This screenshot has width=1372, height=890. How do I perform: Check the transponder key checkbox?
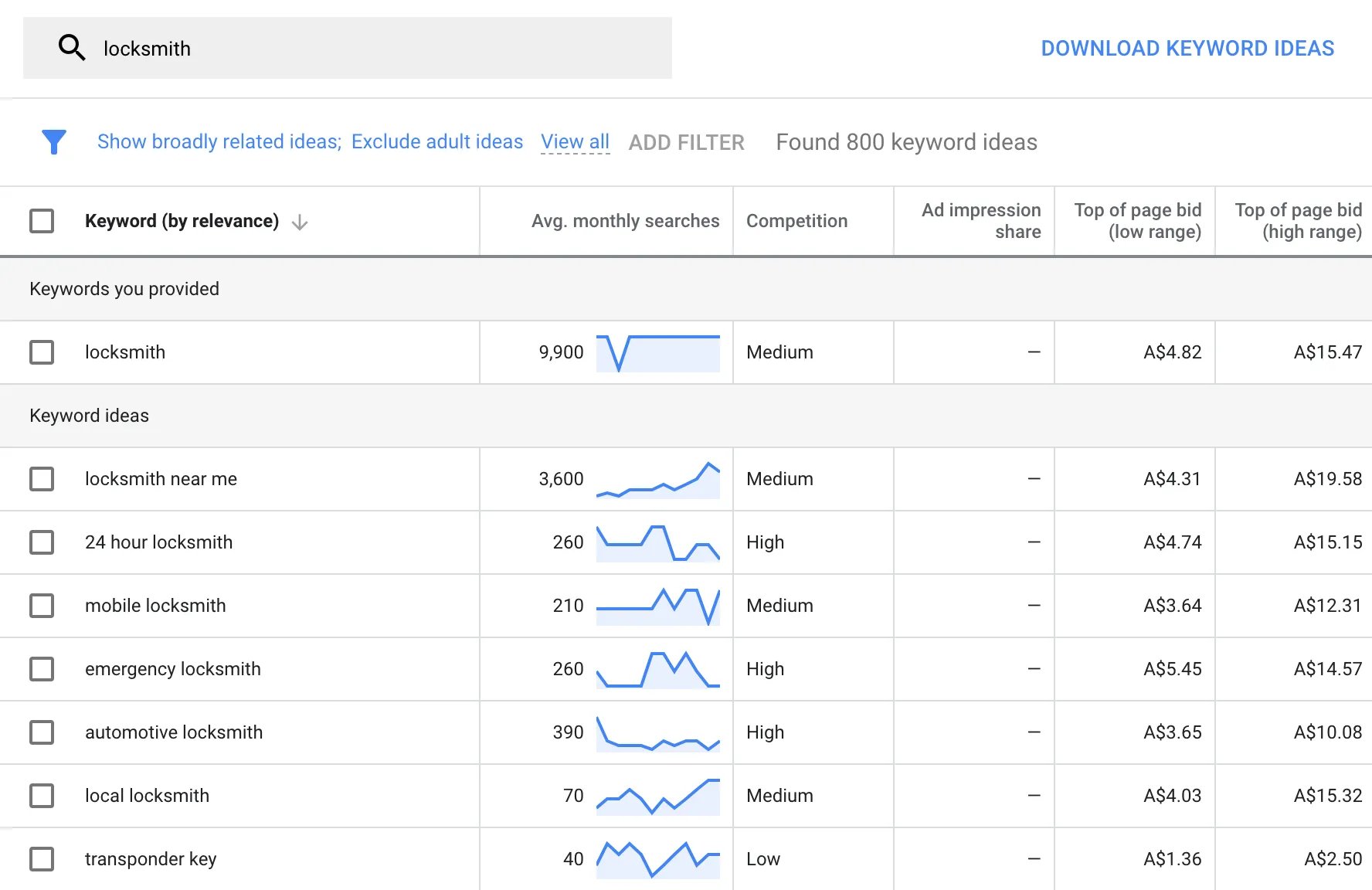pos(42,859)
